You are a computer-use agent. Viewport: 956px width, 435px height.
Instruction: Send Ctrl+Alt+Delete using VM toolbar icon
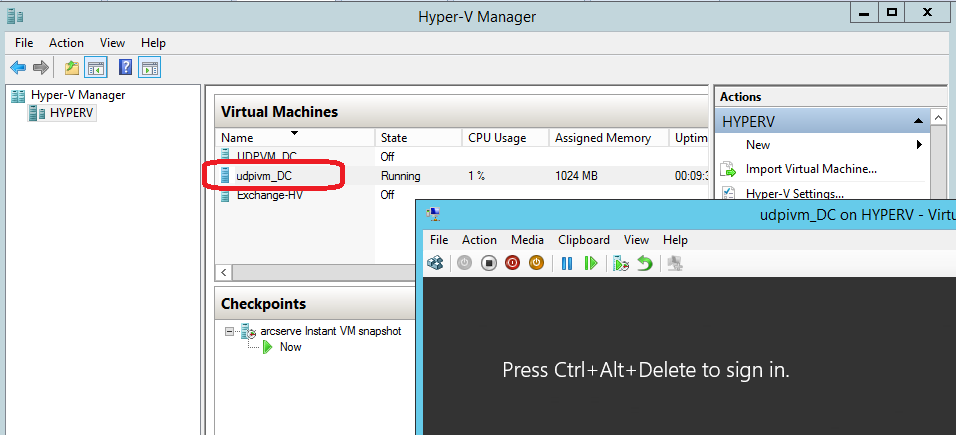pos(435,264)
